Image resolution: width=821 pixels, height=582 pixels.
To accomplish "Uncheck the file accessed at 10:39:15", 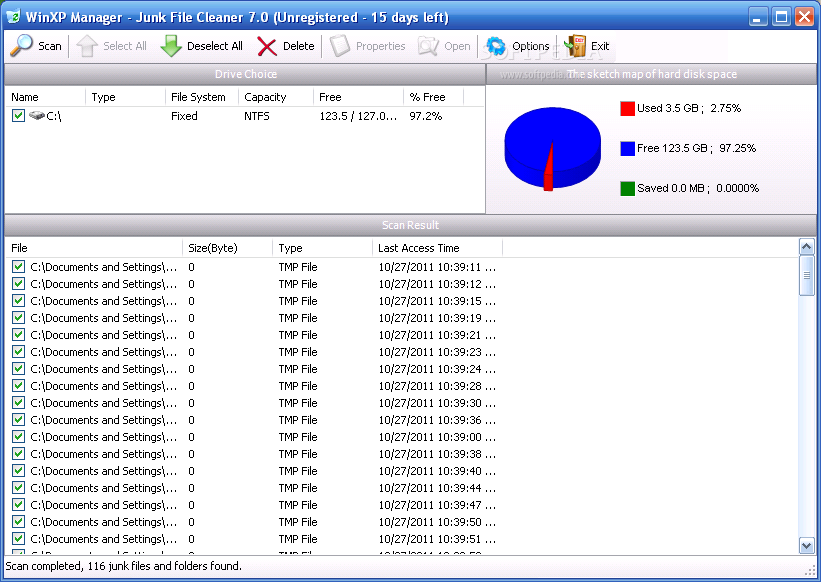I will [18, 301].
